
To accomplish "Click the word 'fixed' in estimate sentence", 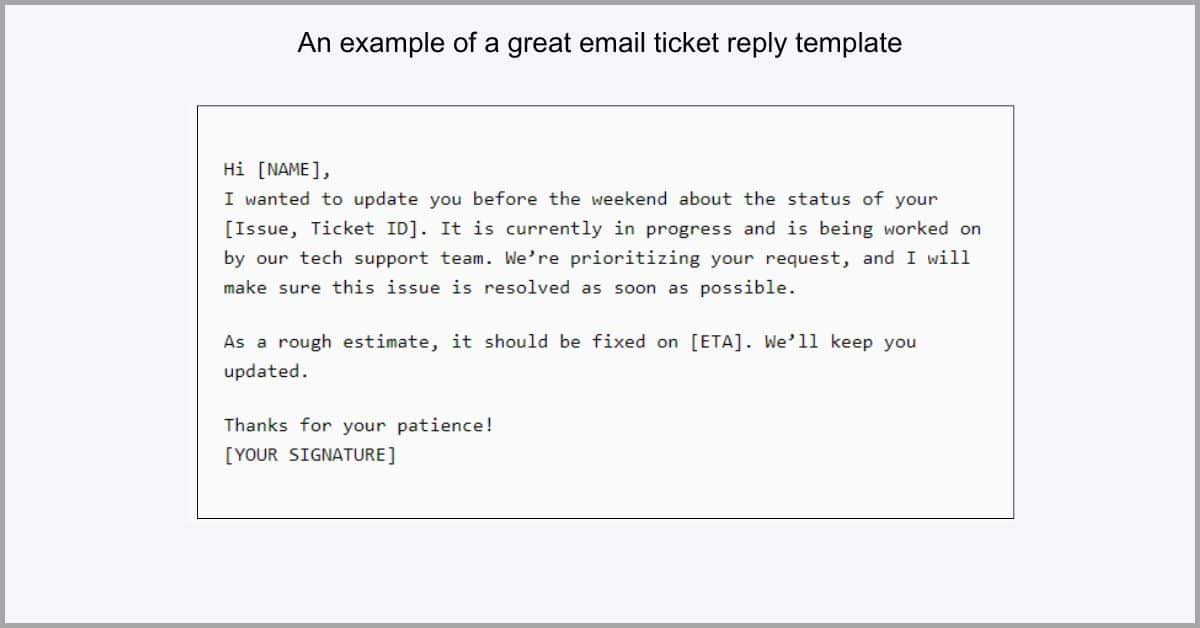I will click(x=618, y=342).
